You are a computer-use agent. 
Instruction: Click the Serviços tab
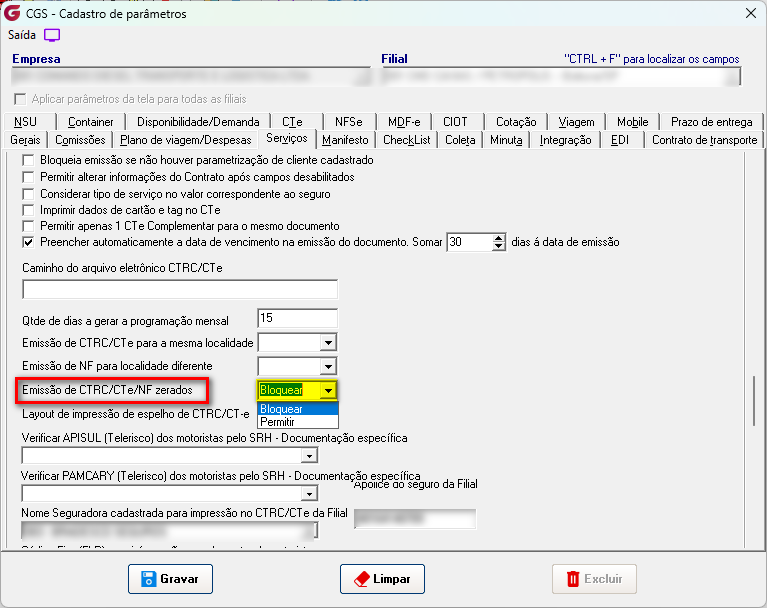pos(287,138)
